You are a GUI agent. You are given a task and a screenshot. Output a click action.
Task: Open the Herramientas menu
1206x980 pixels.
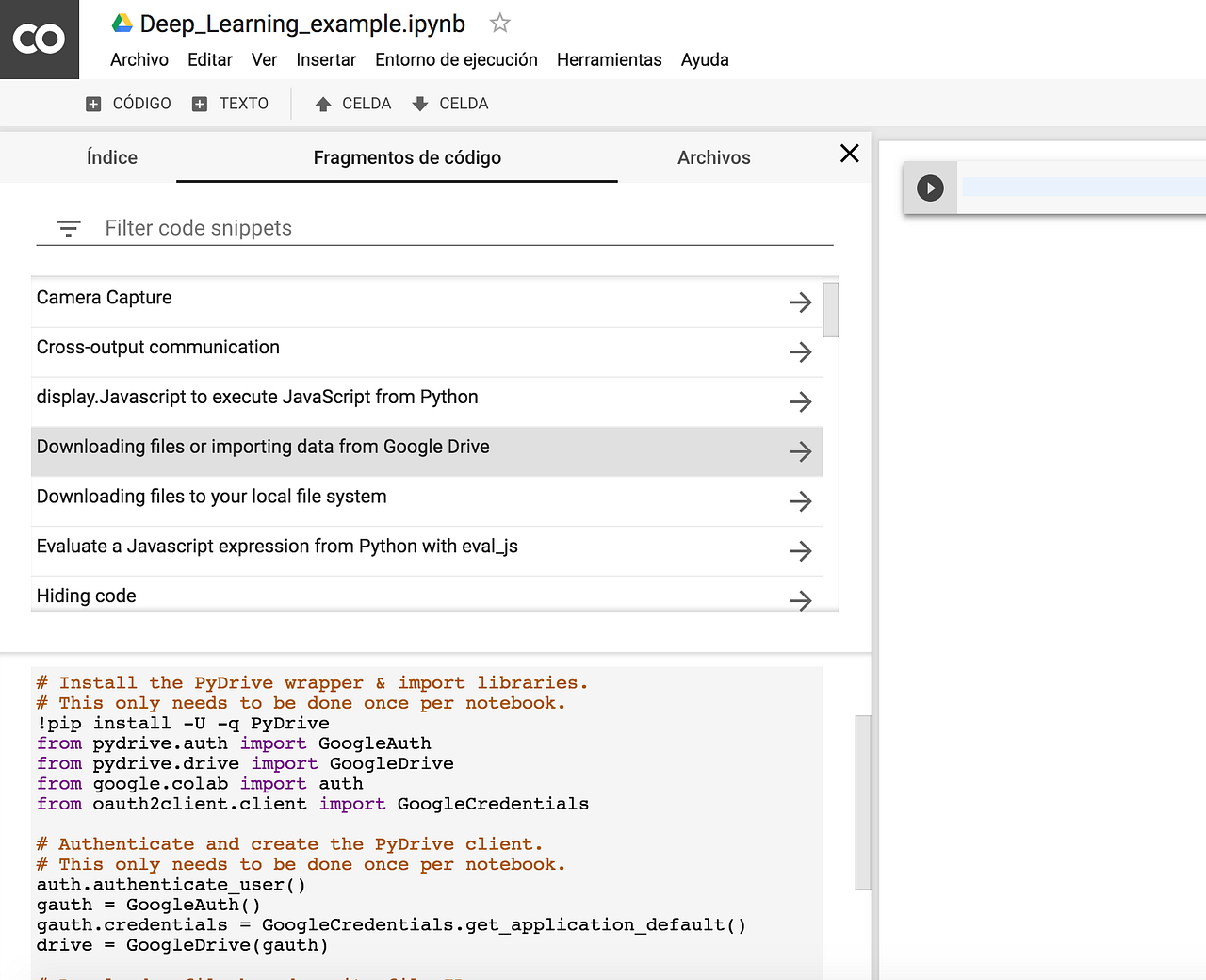[x=609, y=59]
